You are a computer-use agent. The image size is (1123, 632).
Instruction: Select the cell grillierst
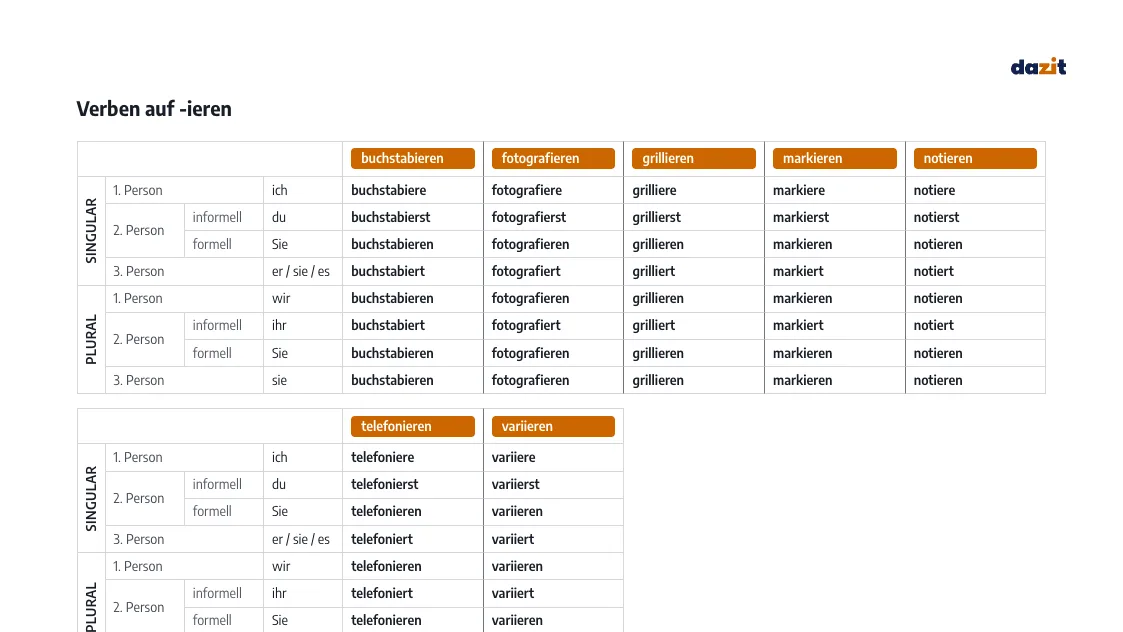(694, 217)
